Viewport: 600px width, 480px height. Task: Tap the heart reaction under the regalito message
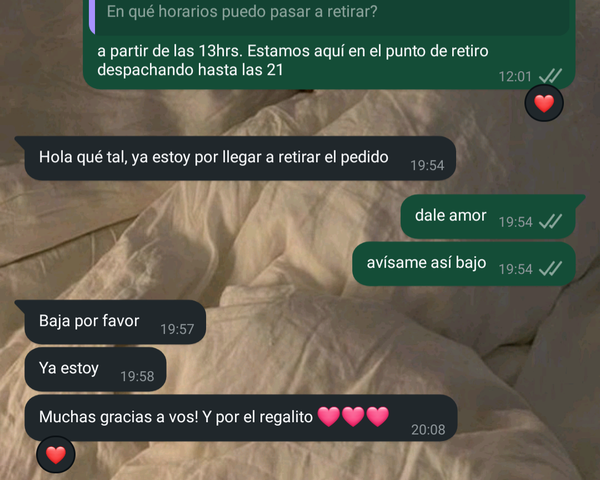56,455
